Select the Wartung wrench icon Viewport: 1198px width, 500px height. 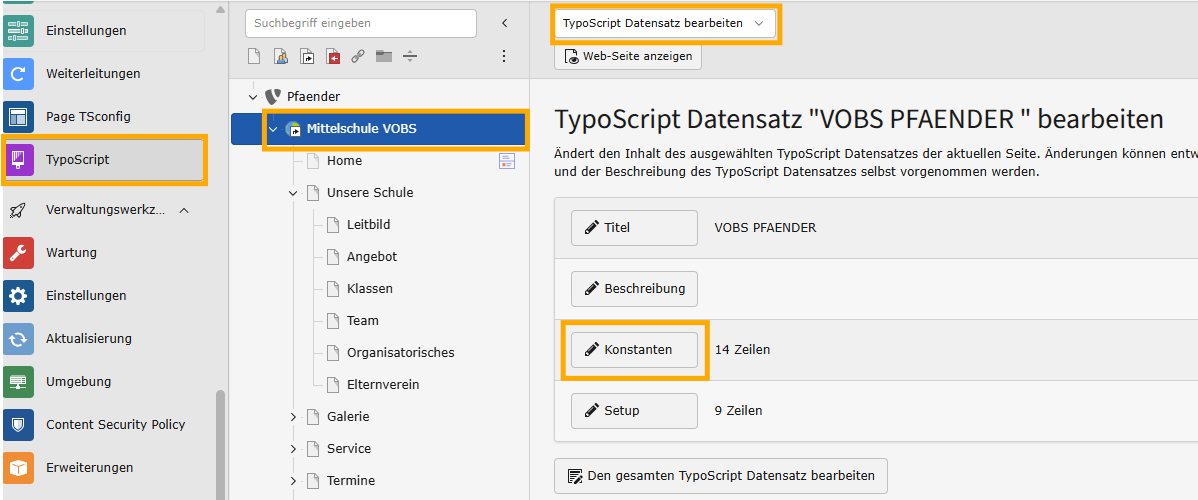pyautogui.click(x=19, y=253)
